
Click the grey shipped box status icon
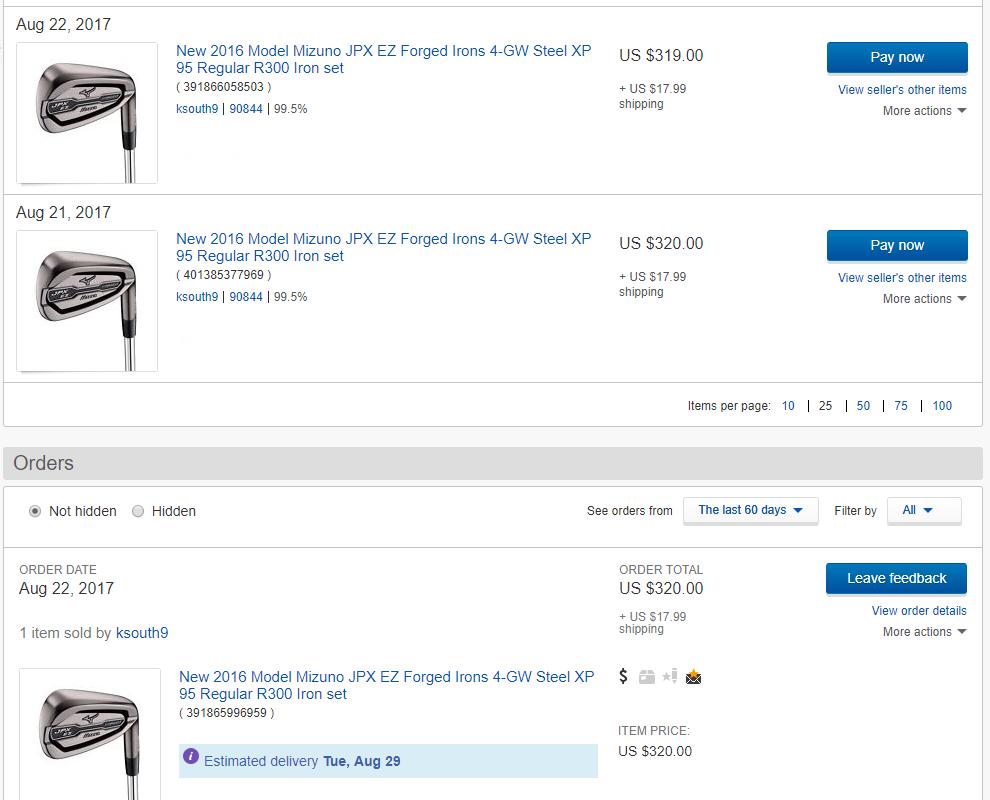(647, 677)
